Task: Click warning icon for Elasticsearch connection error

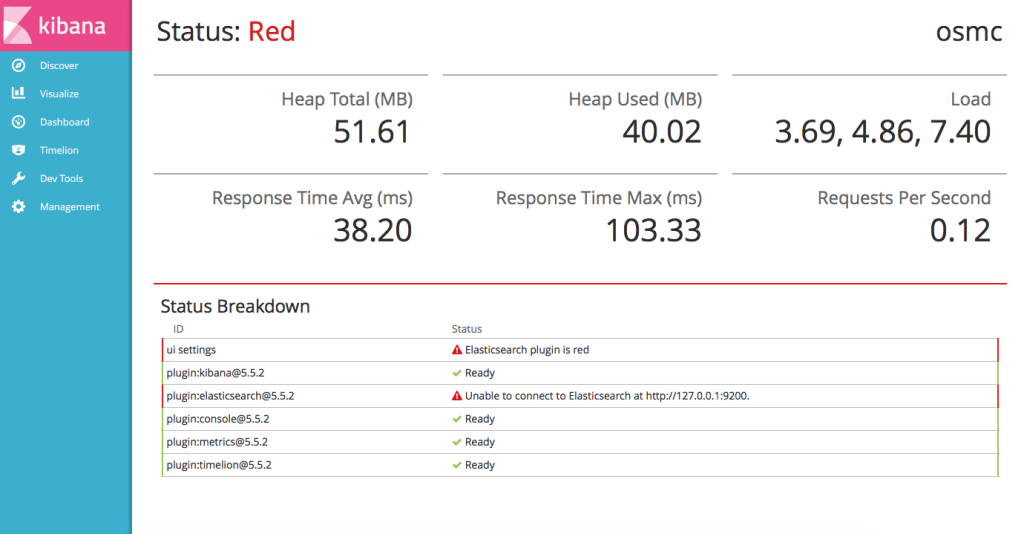Action: tap(457, 396)
